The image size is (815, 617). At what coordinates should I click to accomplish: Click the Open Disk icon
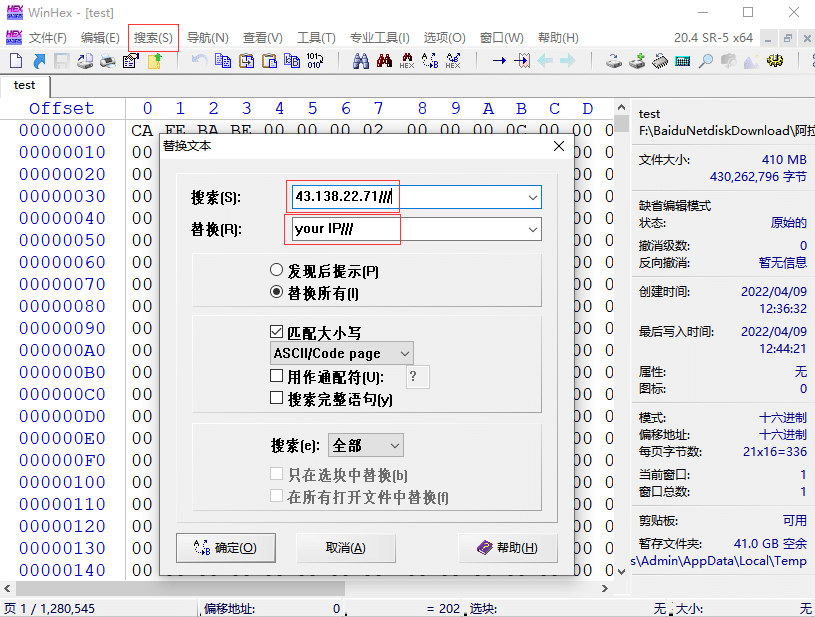(614, 61)
